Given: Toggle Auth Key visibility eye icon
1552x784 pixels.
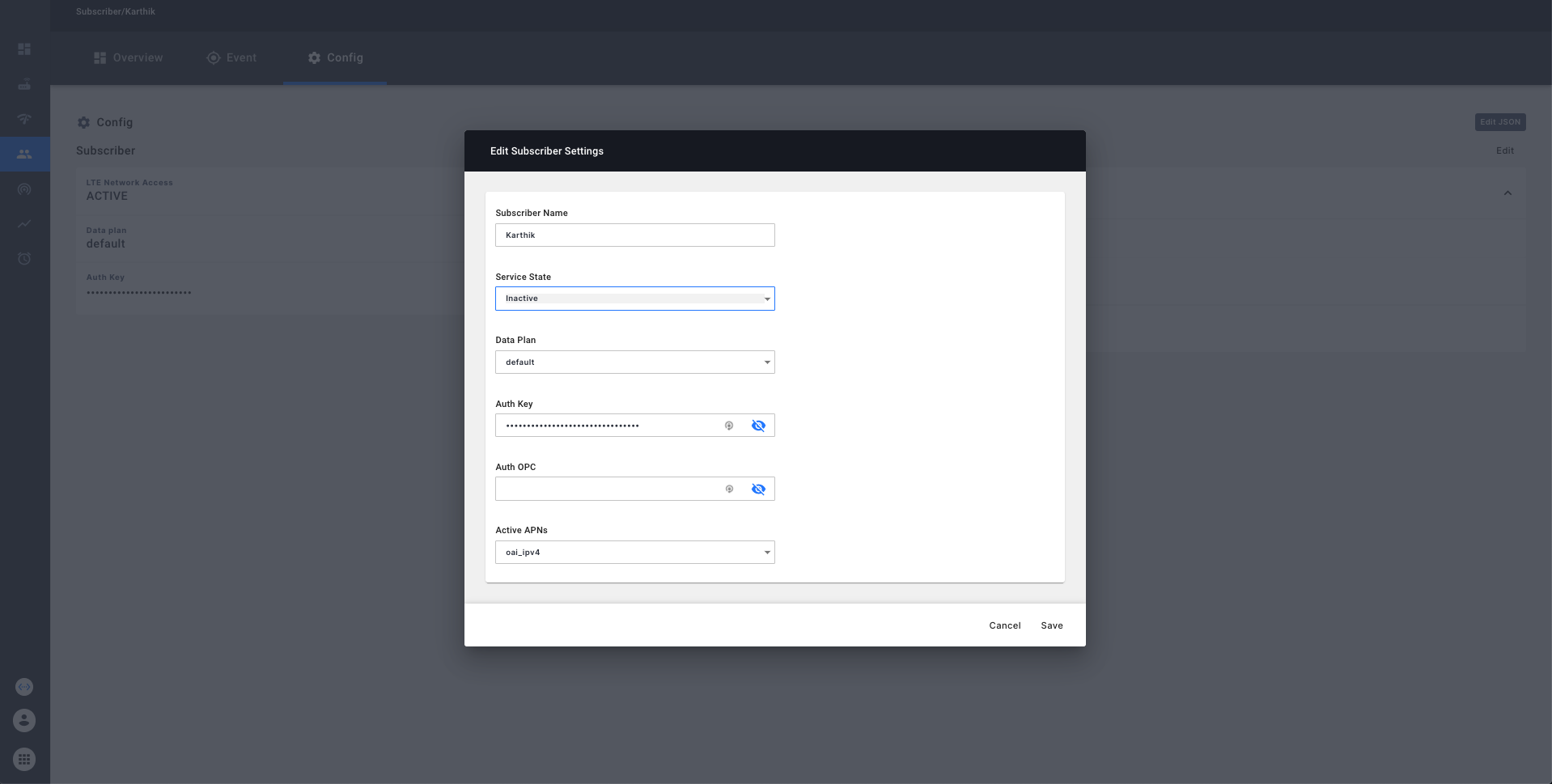Looking at the screenshot, I should [x=758, y=426].
